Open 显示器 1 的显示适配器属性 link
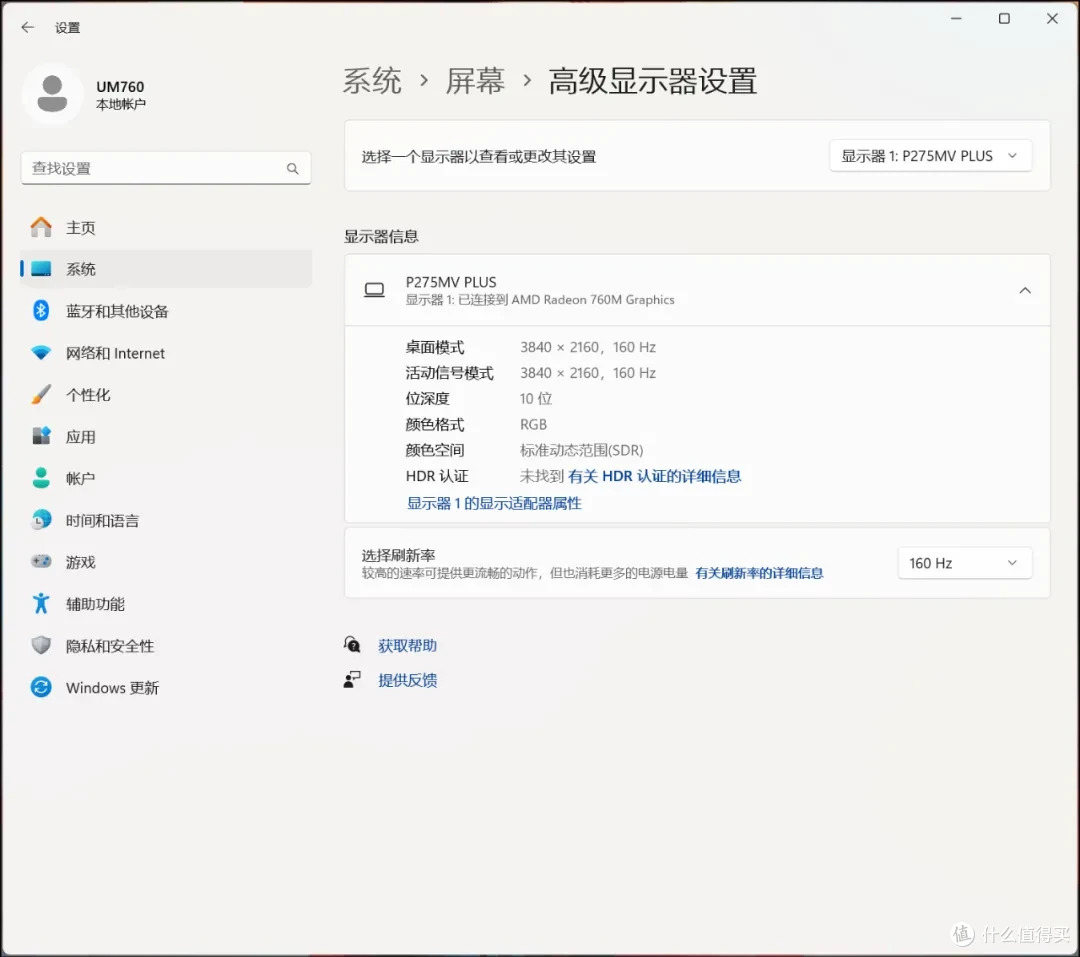The height and width of the screenshot is (957, 1080). click(494, 503)
